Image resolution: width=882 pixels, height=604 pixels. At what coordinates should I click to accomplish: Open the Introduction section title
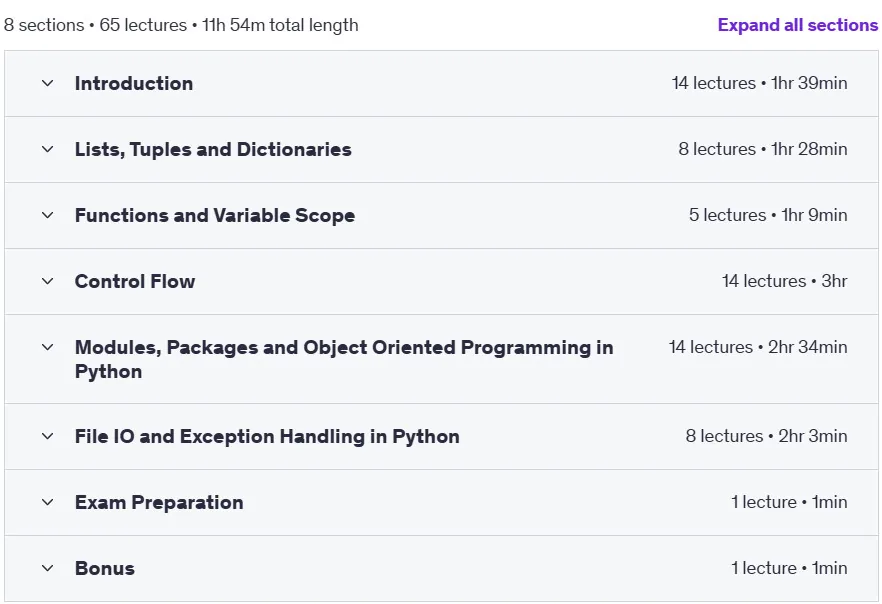tap(134, 83)
